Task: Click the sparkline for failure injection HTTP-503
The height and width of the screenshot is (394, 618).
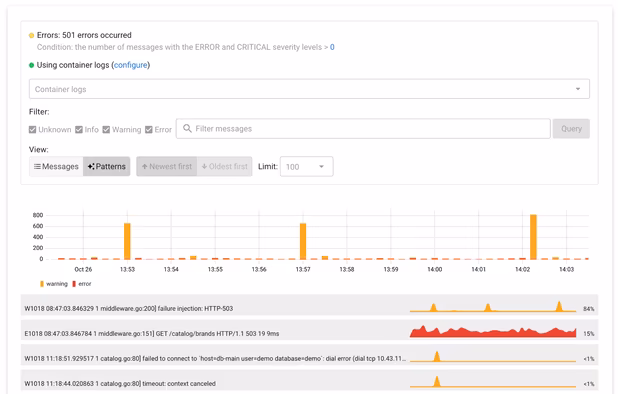Action: click(493, 307)
